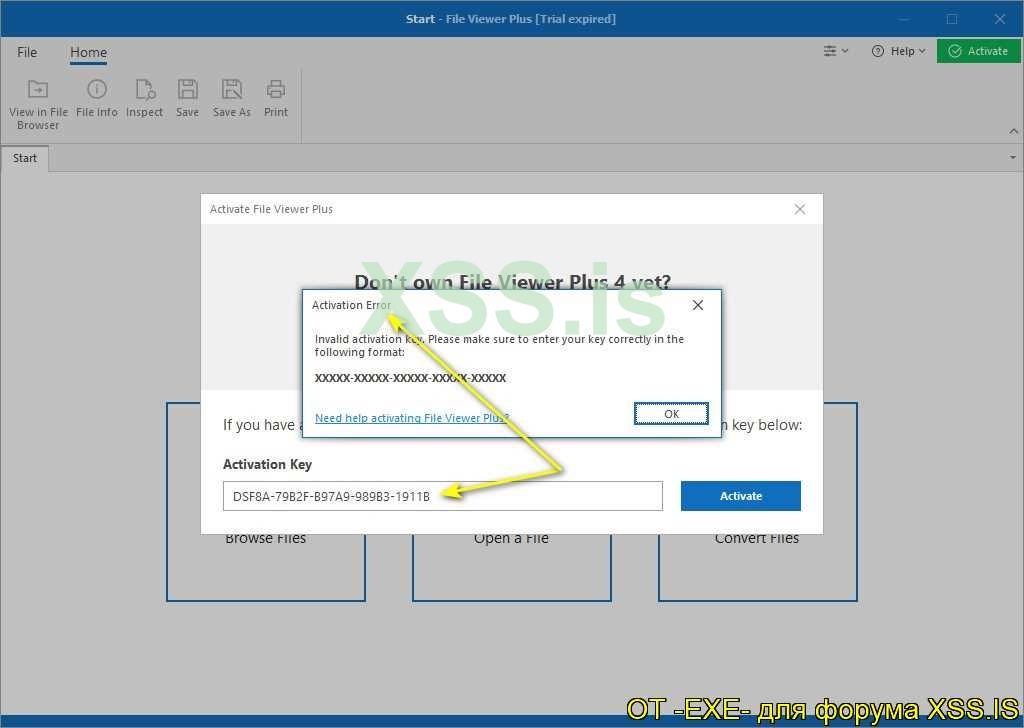Click the Help question mark icon
The image size is (1024, 728).
878,51
